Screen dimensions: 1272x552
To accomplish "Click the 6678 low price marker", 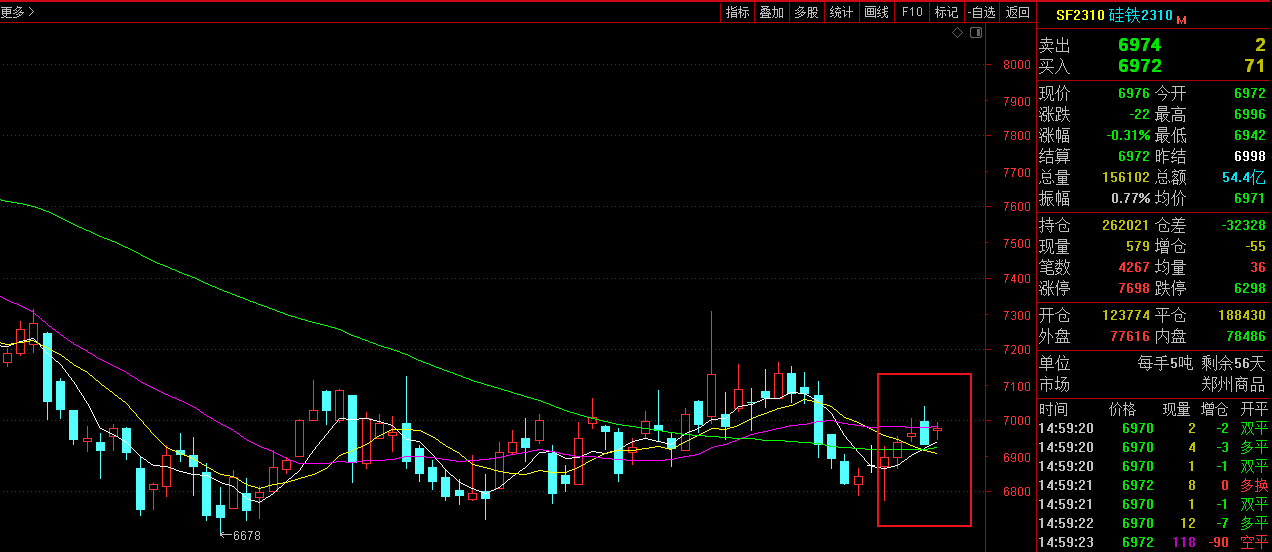I will tap(245, 536).
